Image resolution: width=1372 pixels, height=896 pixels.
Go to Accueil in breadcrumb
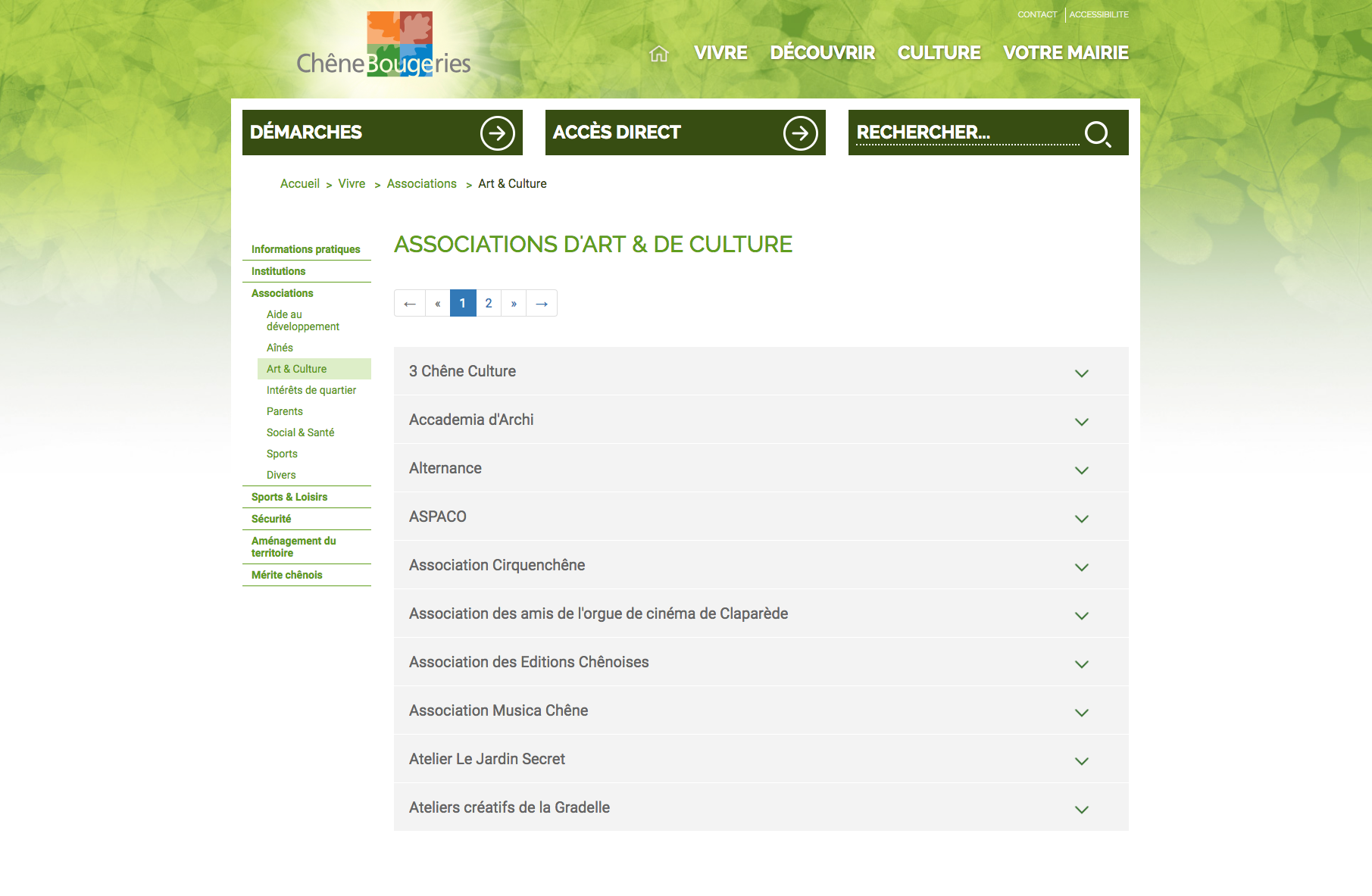point(300,184)
